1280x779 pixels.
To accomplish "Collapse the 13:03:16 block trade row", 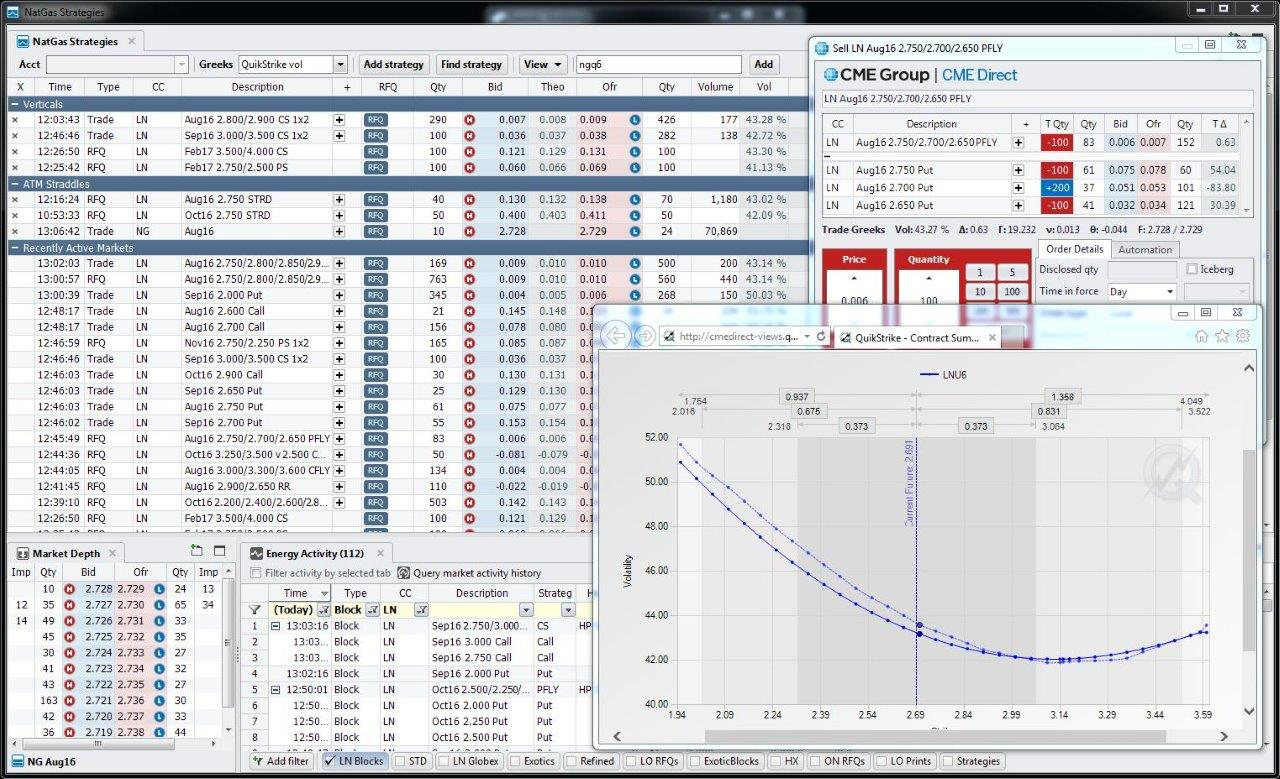I will pyautogui.click(x=275, y=625).
